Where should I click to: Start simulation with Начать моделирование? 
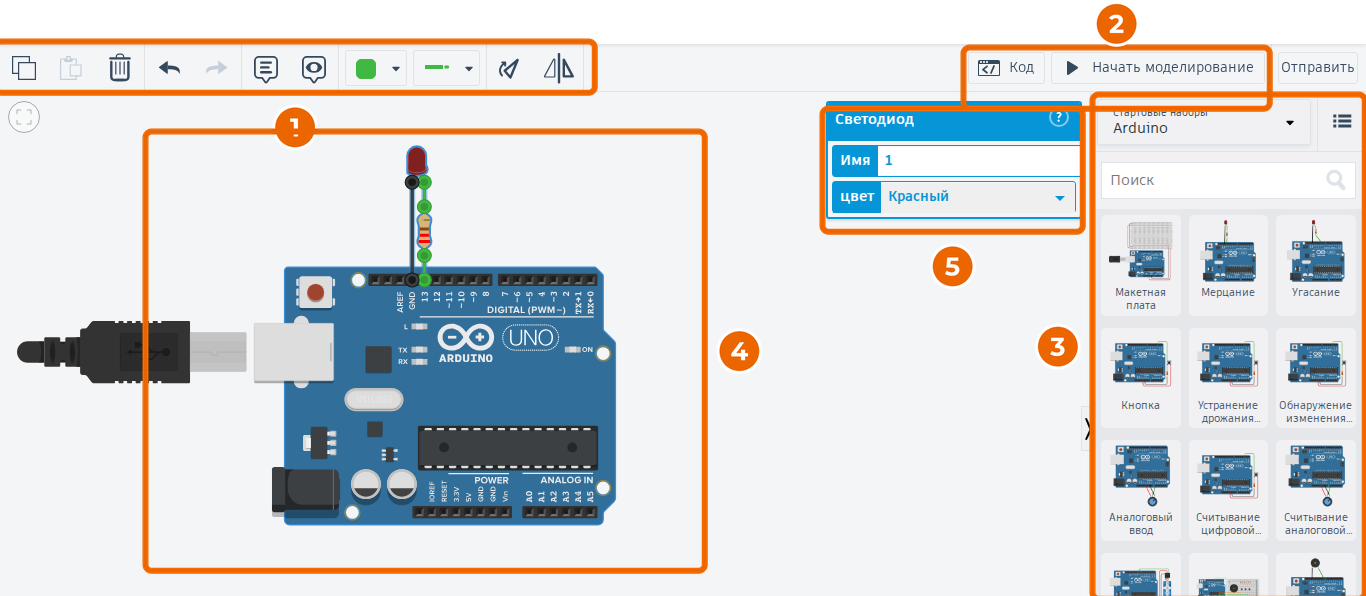1160,67
